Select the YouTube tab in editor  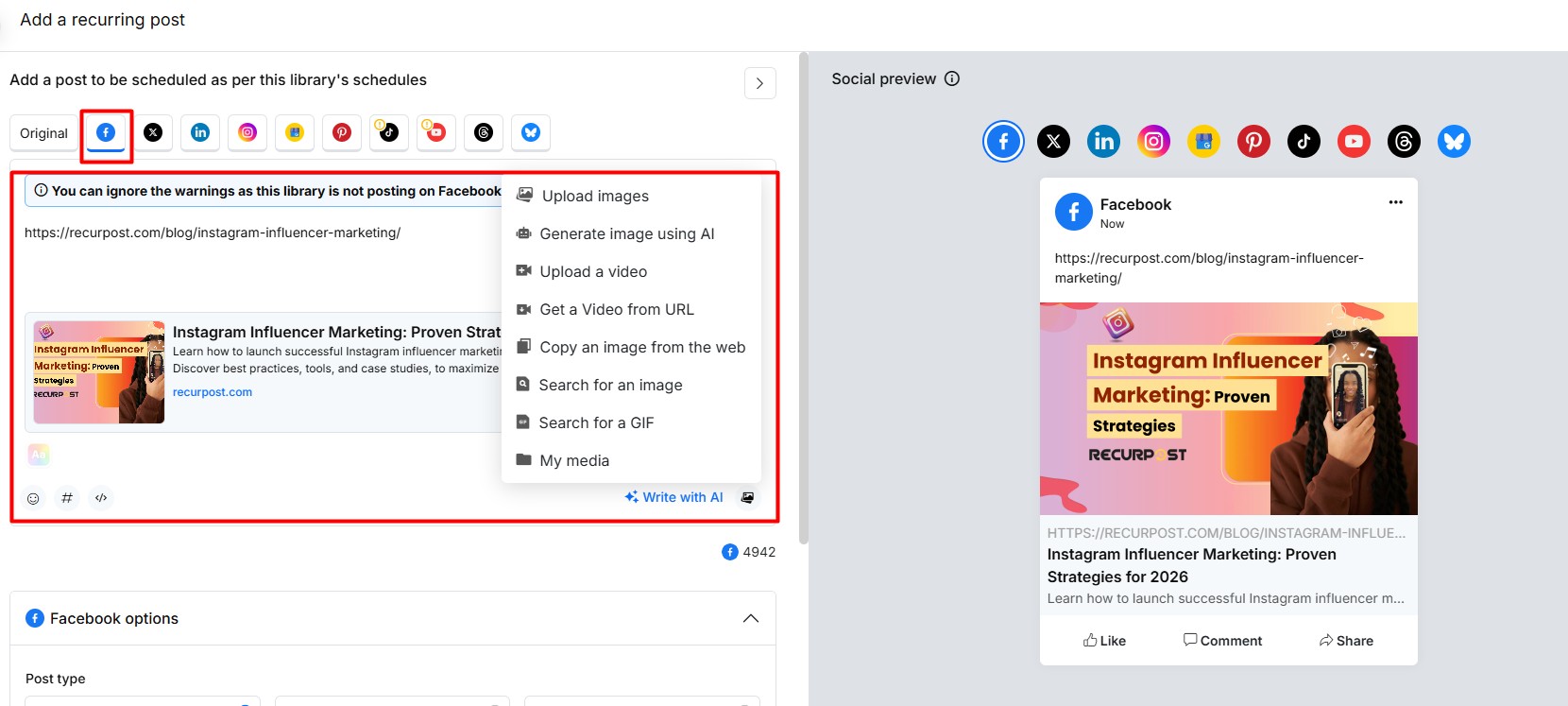(436, 133)
